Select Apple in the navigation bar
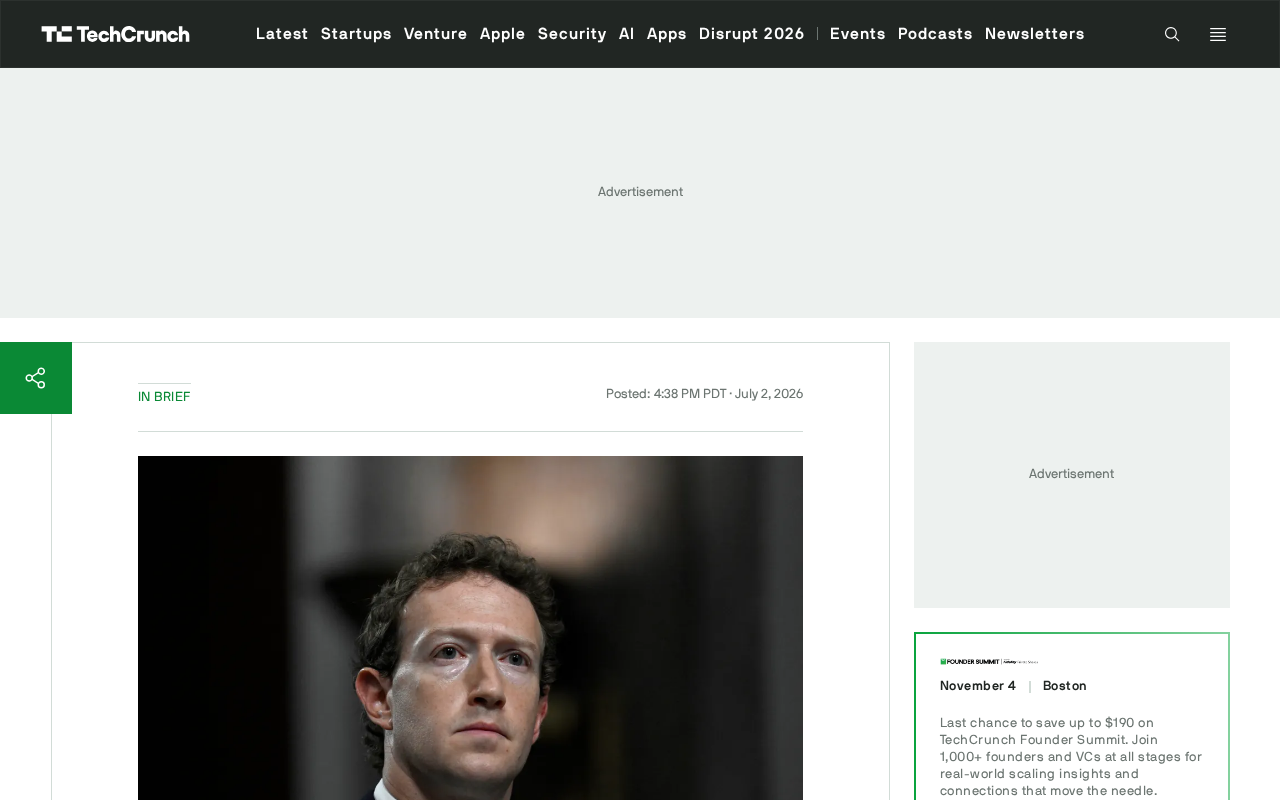 pyautogui.click(x=503, y=34)
